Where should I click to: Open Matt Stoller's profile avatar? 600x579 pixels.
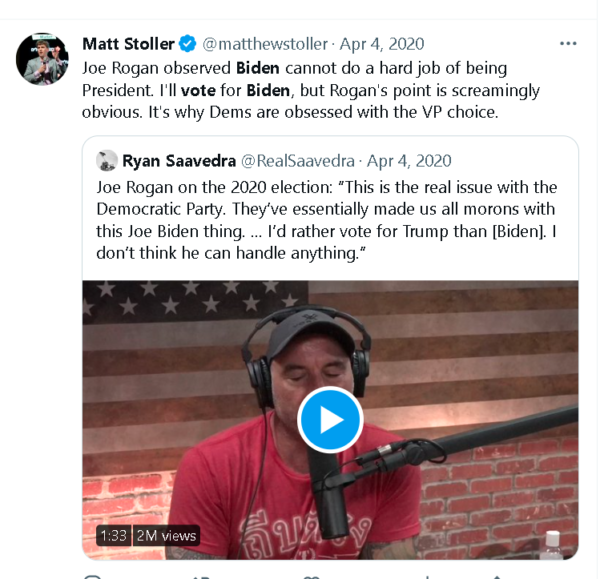(42, 59)
